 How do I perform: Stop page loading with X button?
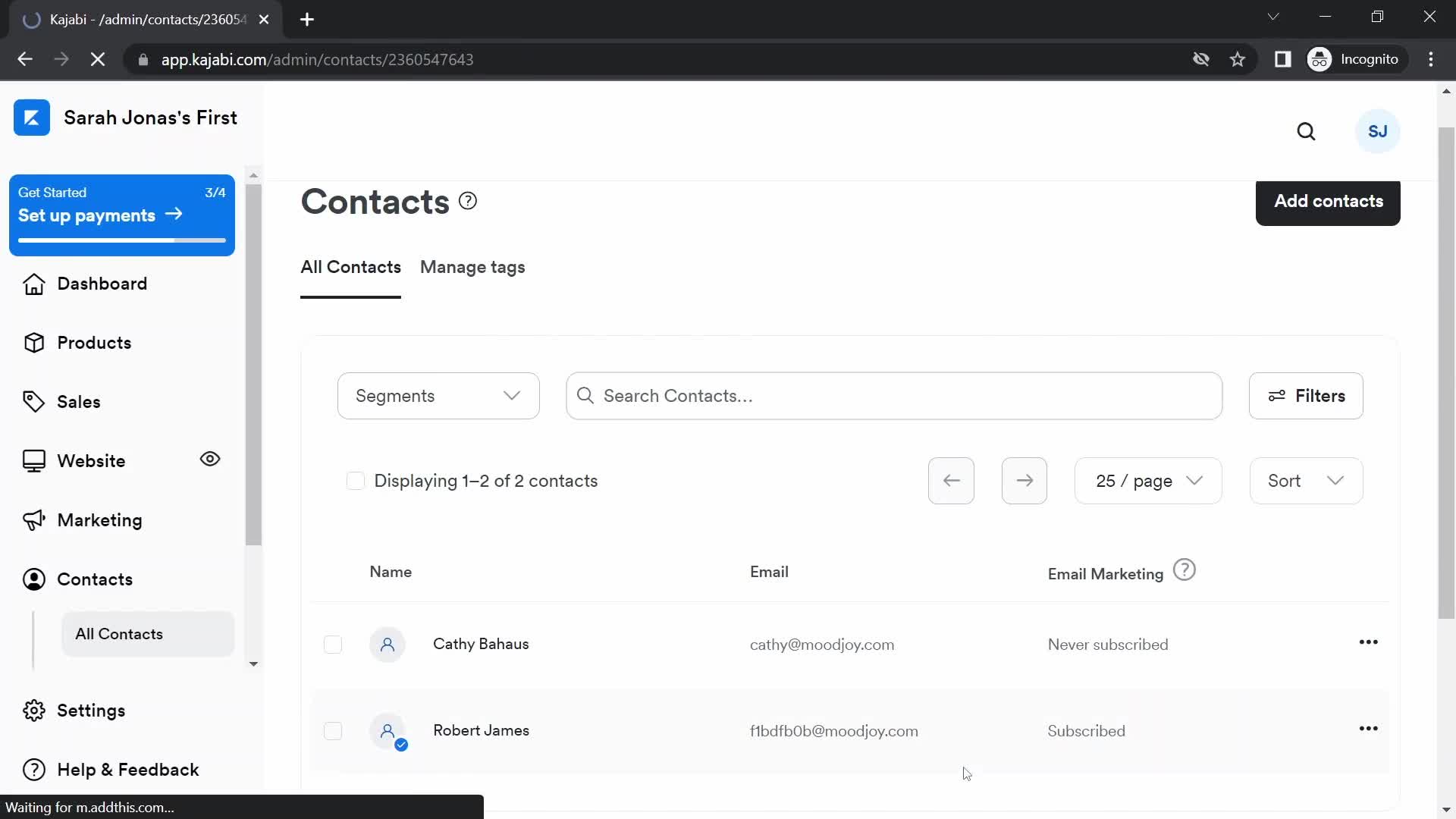click(x=98, y=59)
